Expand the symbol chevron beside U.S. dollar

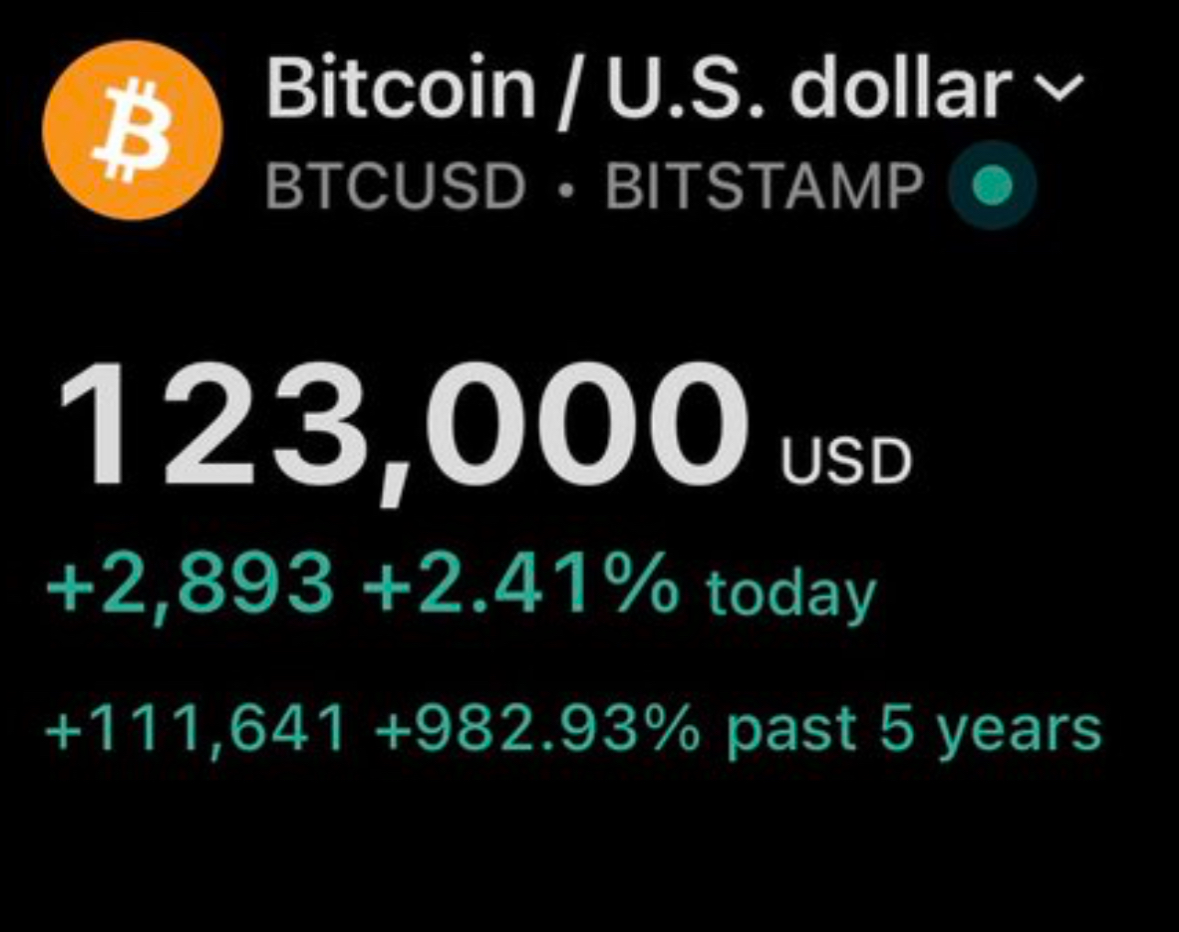pos(1059,87)
